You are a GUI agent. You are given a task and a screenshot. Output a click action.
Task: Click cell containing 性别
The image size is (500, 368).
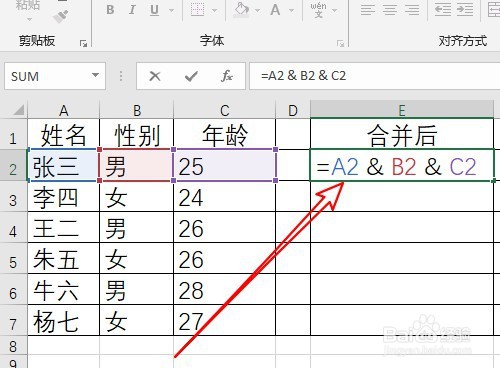(137, 134)
